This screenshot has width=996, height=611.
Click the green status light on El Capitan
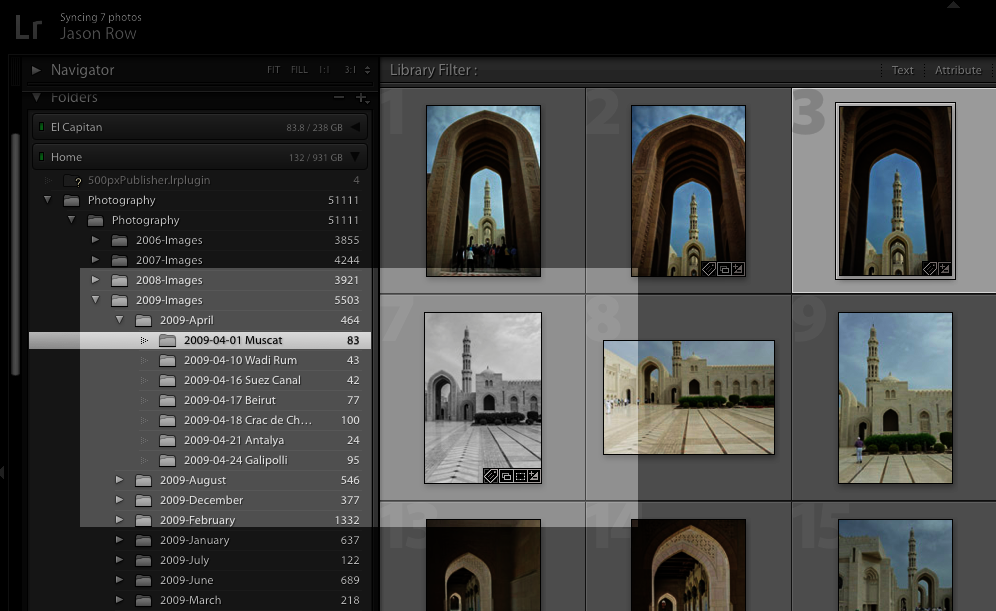[x=41, y=126]
